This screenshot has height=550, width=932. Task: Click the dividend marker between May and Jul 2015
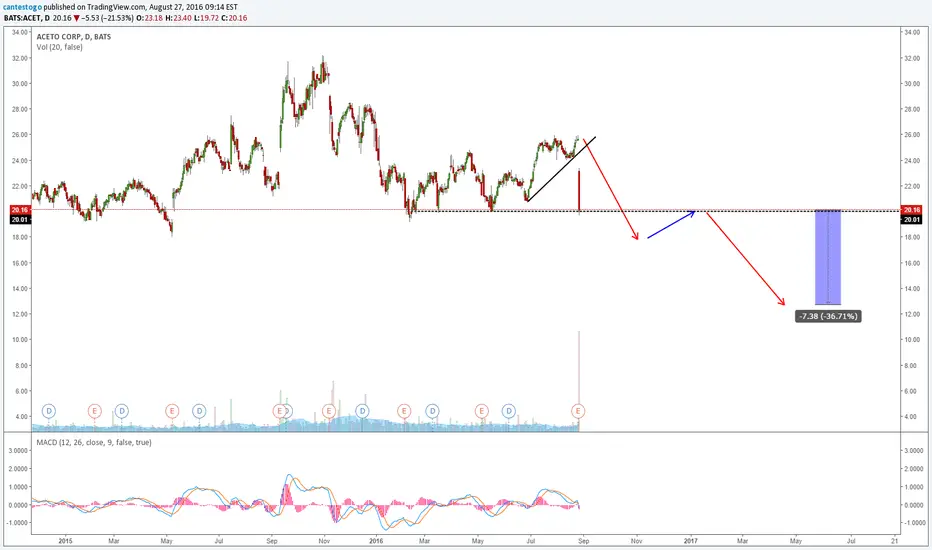point(199,411)
